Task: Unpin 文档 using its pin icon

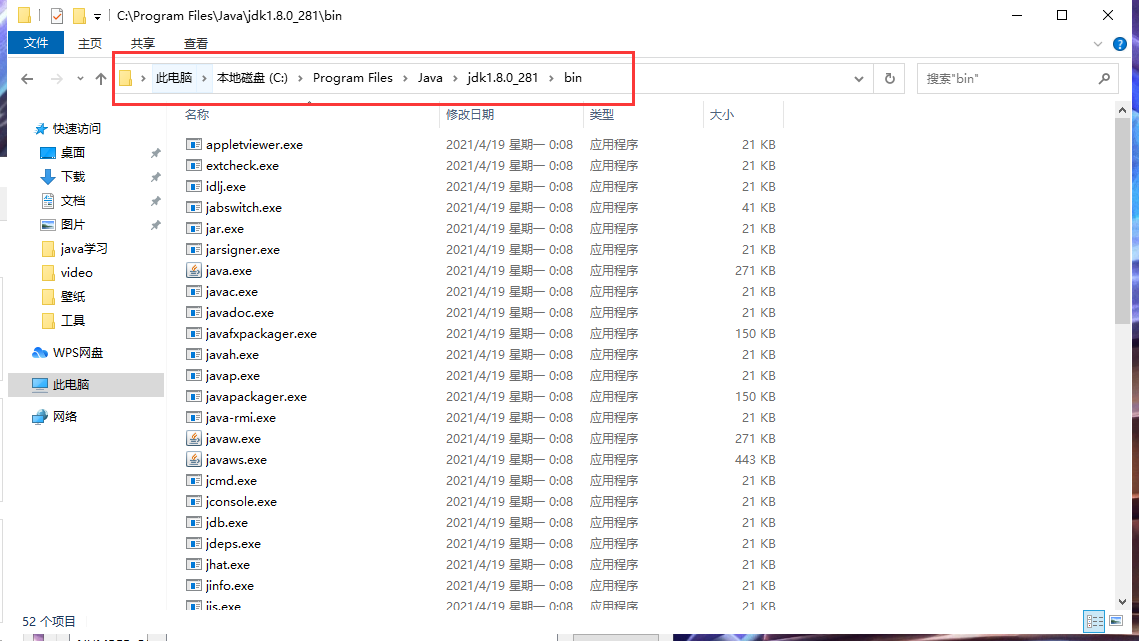Action: (x=155, y=201)
